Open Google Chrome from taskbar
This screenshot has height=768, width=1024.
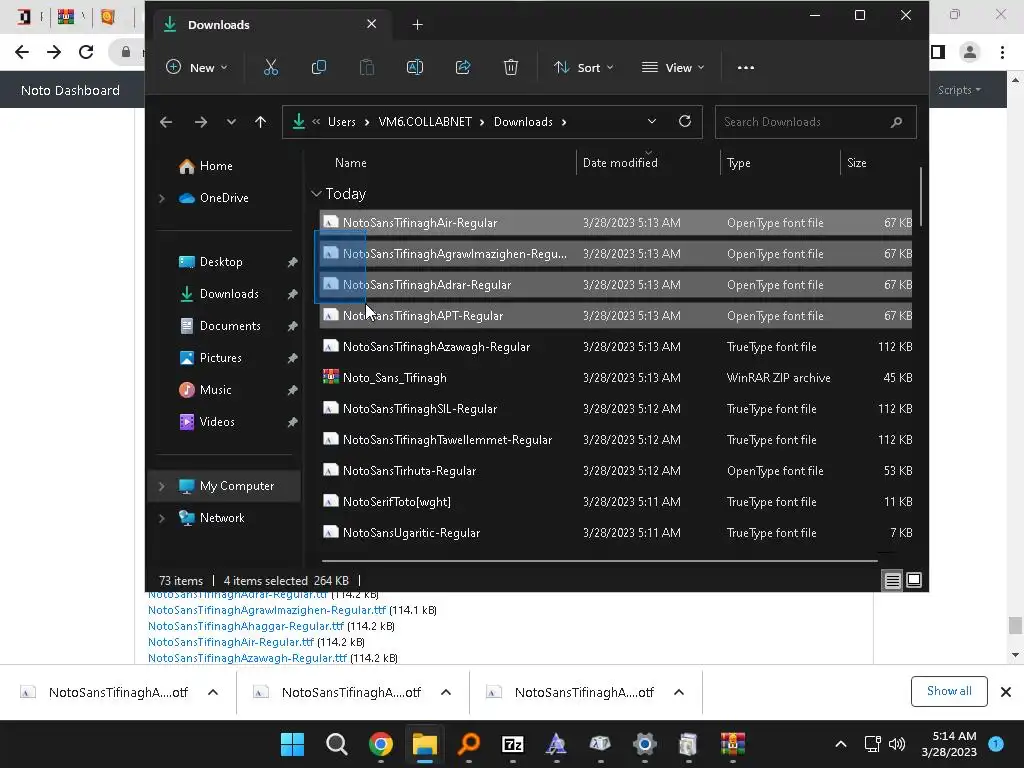(x=381, y=744)
